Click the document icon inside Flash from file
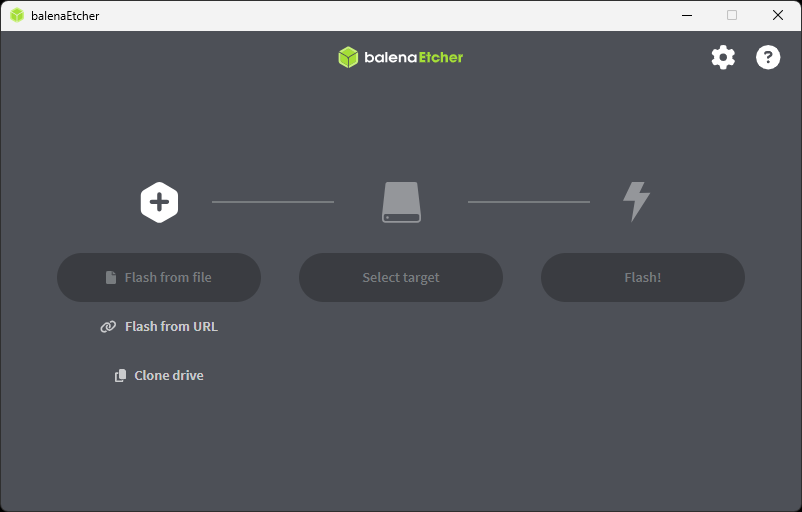Image resolution: width=802 pixels, height=512 pixels. pyautogui.click(x=110, y=277)
